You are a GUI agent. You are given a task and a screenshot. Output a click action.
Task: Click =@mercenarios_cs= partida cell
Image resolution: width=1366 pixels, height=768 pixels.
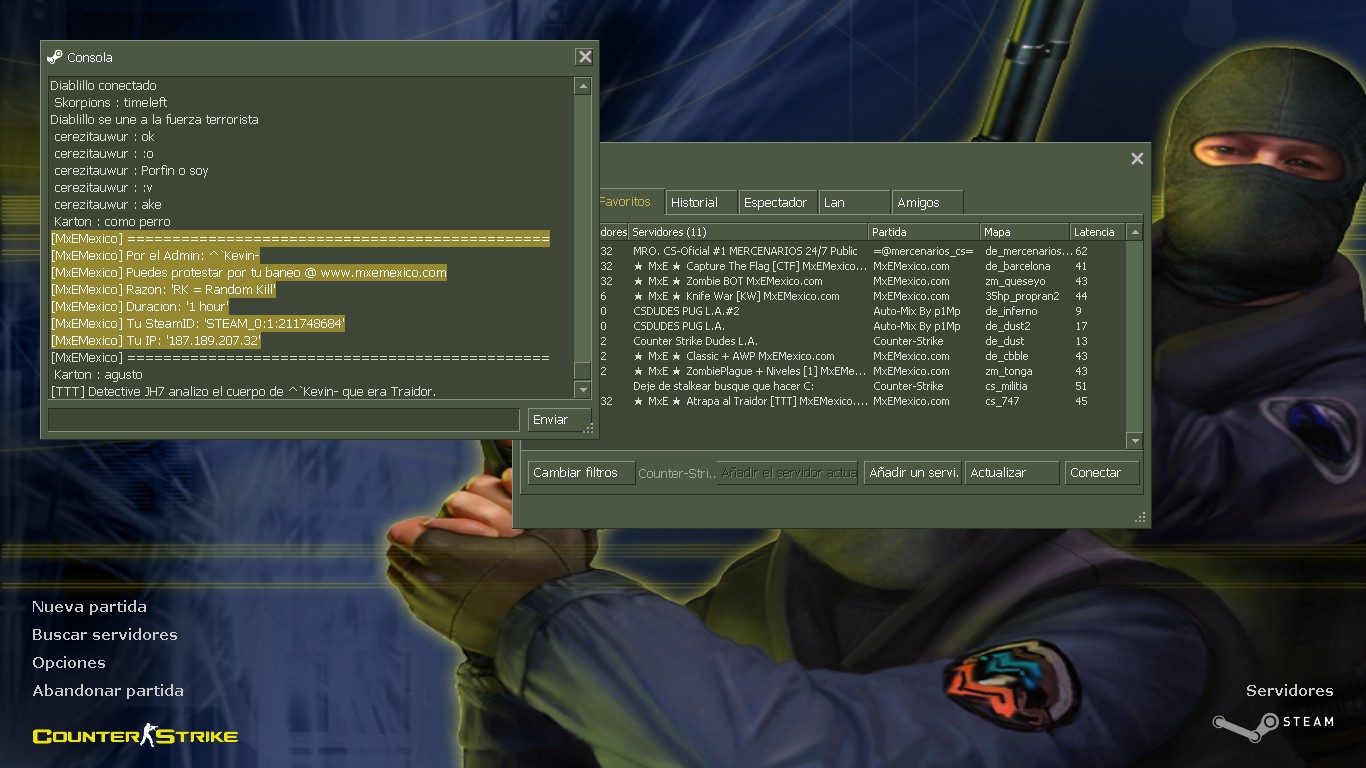coord(922,251)
